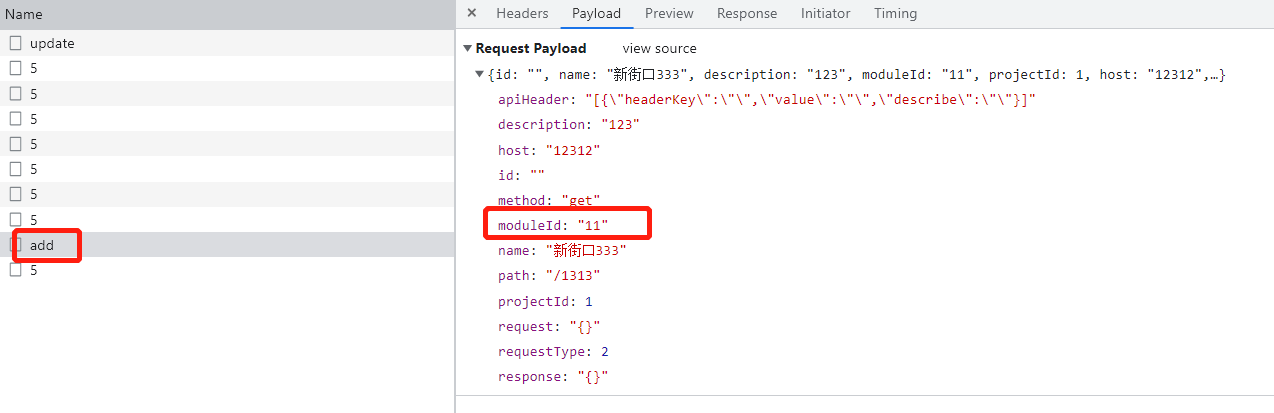Switch to the Headers tab
The image size is (1274, 413).
tap(522, 13)
